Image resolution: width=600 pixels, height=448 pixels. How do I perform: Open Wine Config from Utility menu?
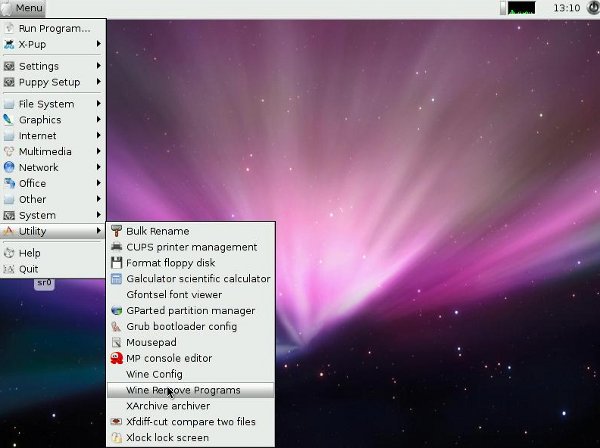[190, 374]
